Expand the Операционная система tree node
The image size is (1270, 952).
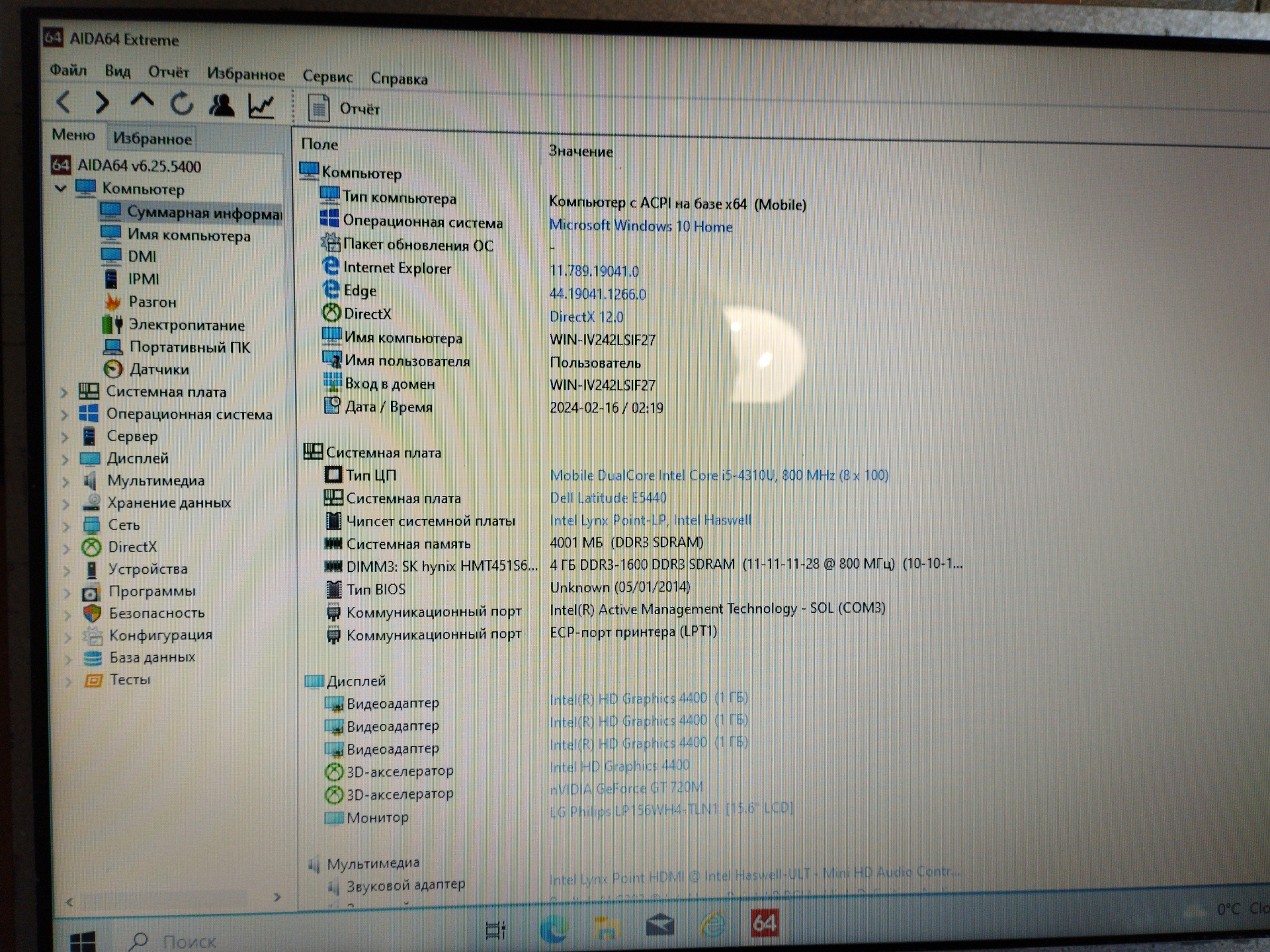pyautogui.click(x=64, y=415)
